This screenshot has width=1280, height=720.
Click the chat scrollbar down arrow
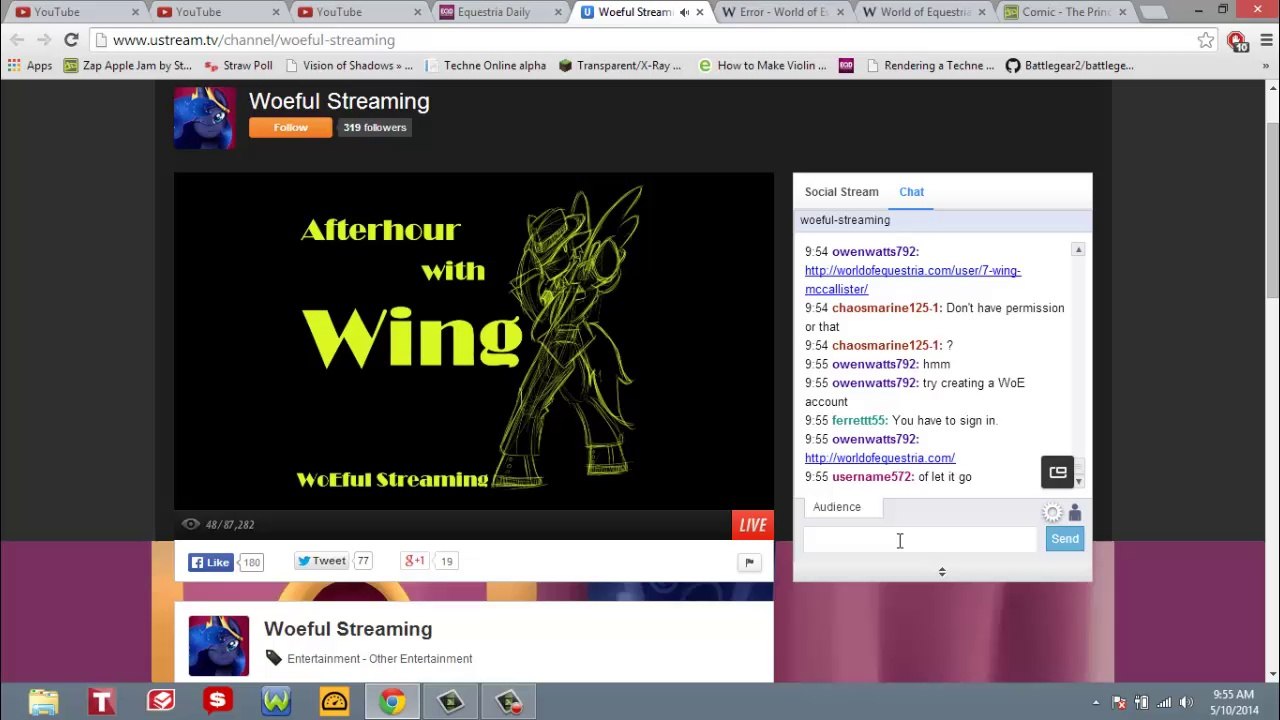1078,482
